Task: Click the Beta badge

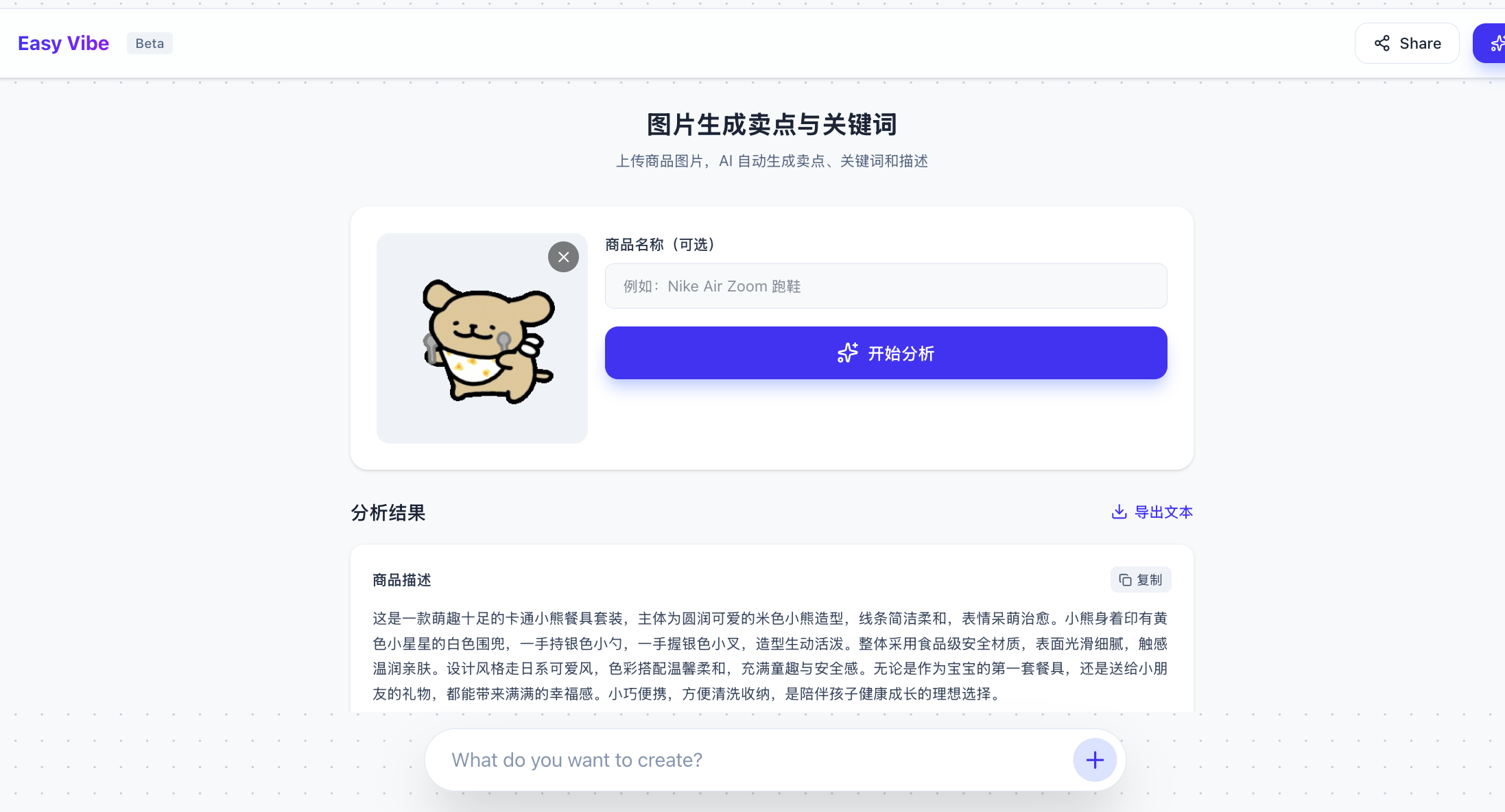Action: click(150, 43)
